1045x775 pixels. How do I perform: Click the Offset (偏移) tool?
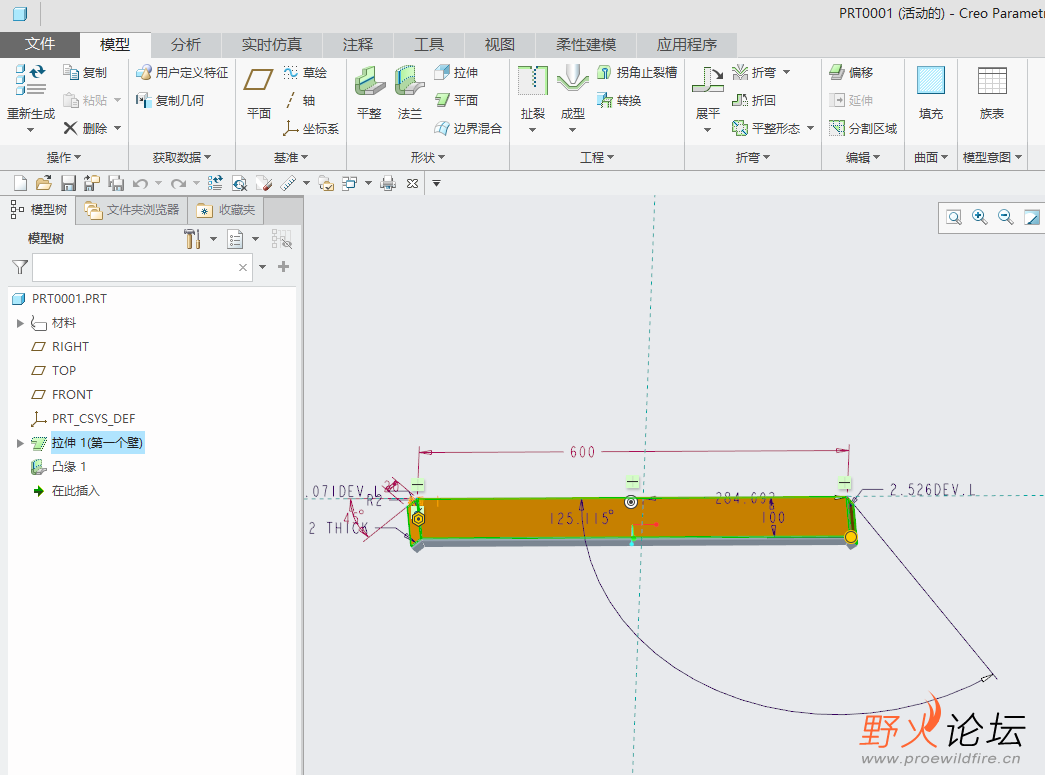[851, 72]
